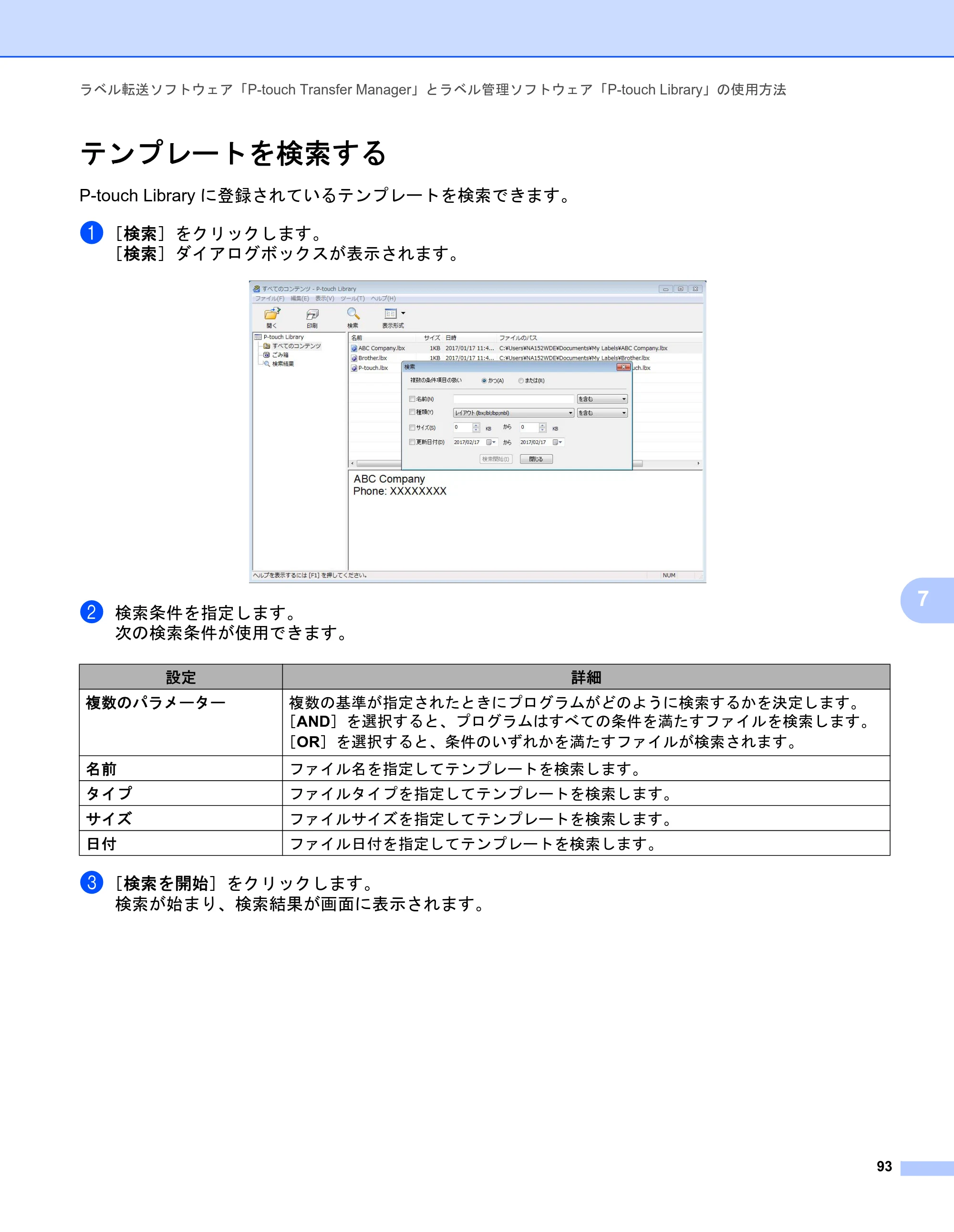
Task: Open the ファイル(F) menu
Action: (270, 298)
